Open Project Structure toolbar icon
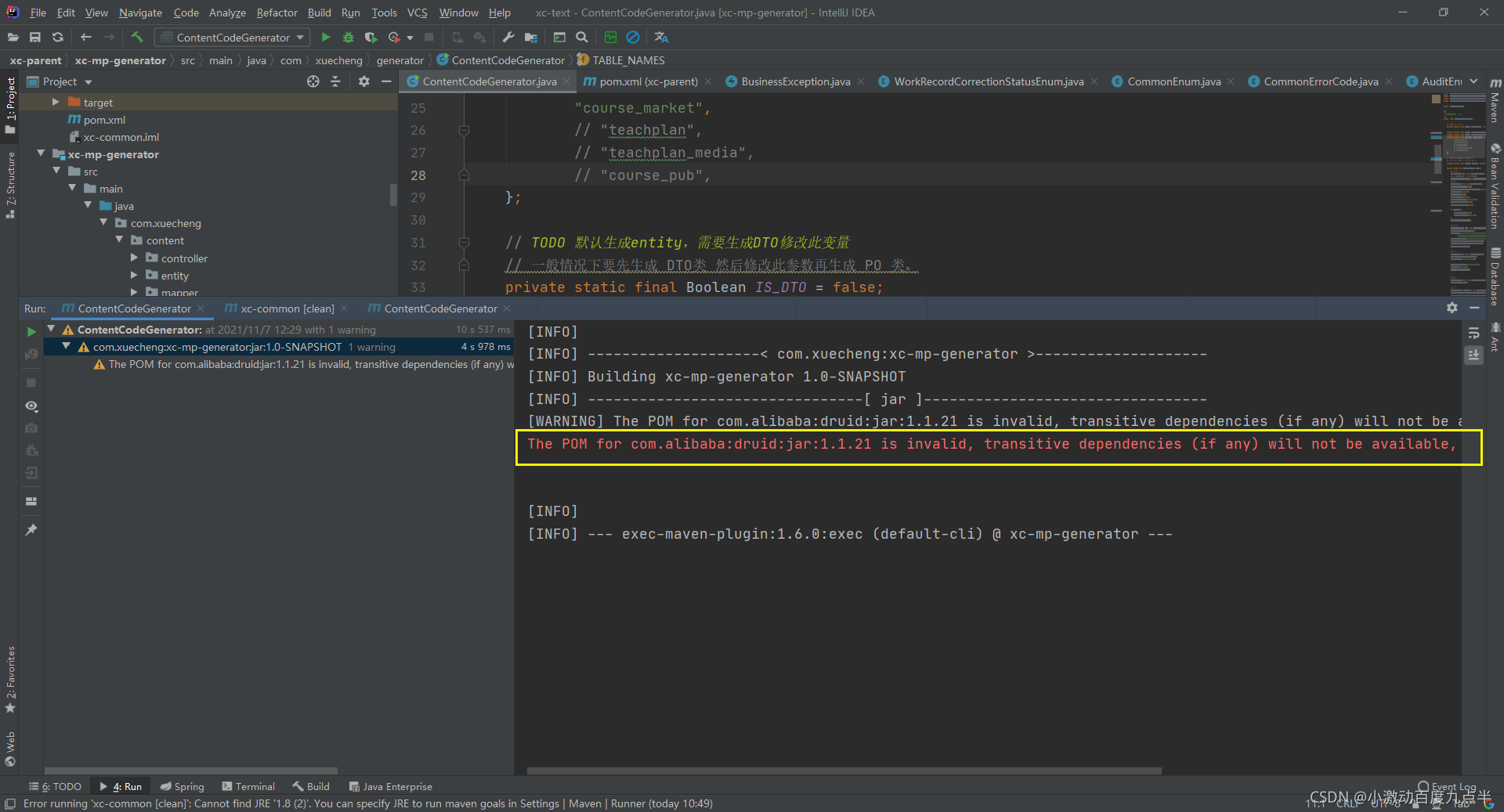The width and height of the screenshot is (1504, 812). pos(531,37)
